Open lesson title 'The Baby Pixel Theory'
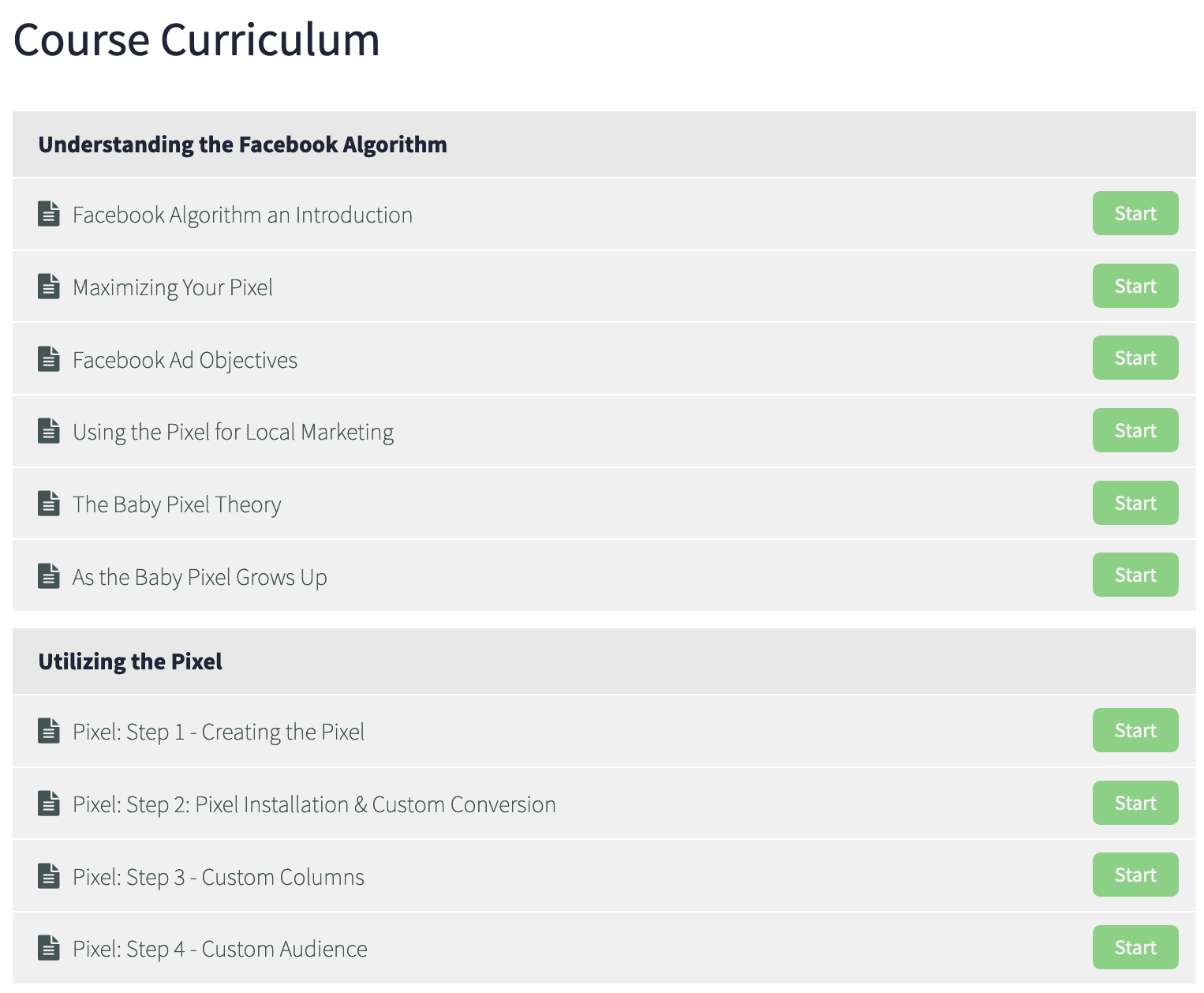 177,505
